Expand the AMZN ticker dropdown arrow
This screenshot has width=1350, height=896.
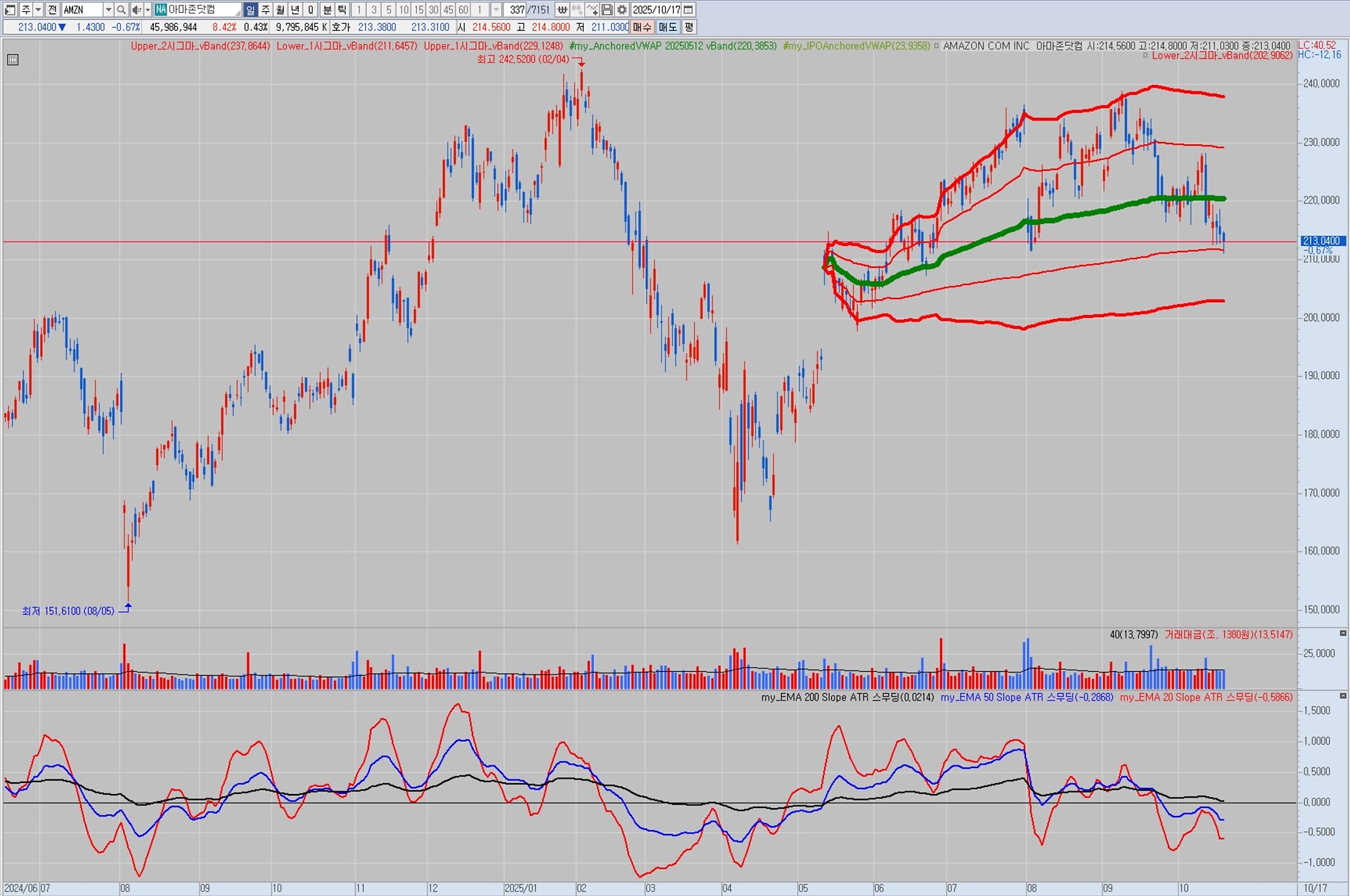pyautogui.click(x=108, y=10)
